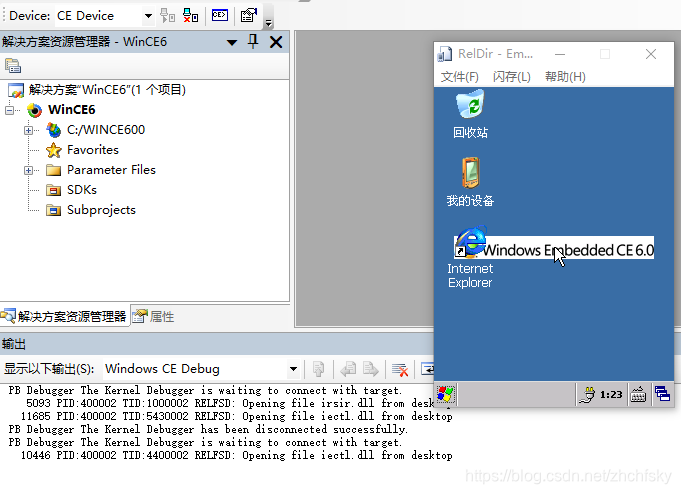This screenshot has width=681, height=494.
Task: Open toolbar overflow options arrow
Action: [x=268, y=22]
